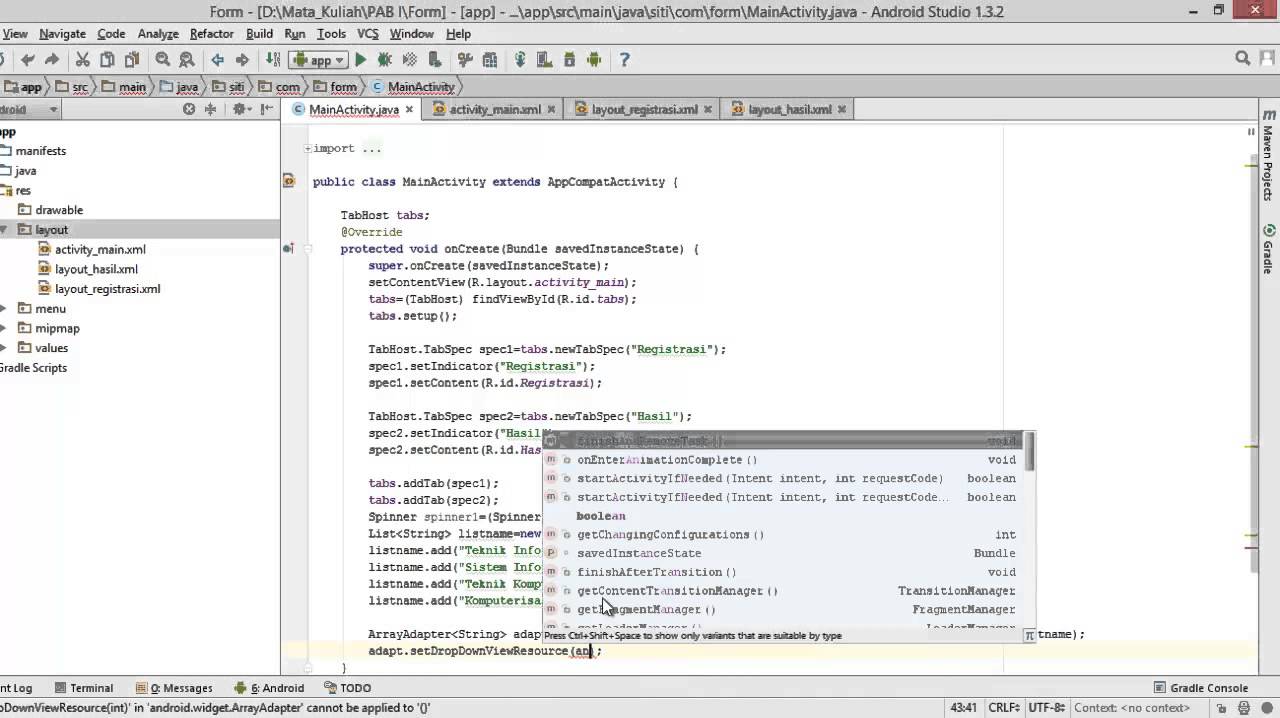Click the Search Everywhere magnifier icon
The width and height of the screenshot is (1280, 718).
pos(1243,59)
